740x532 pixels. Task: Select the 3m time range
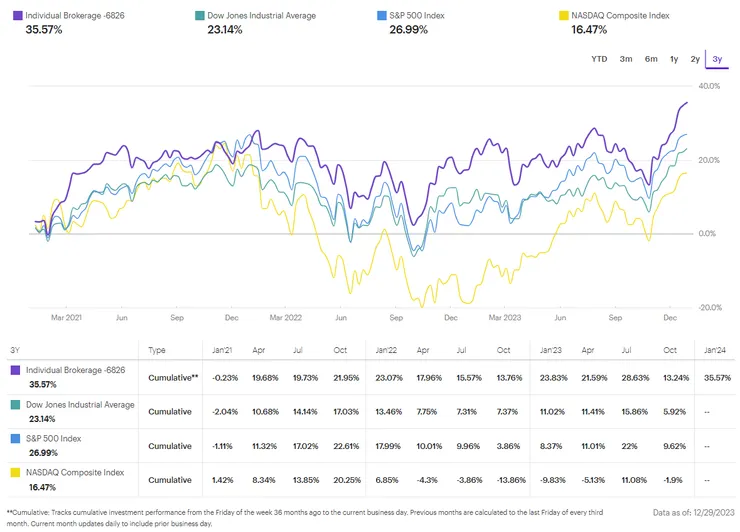click(x=626, y=59)
